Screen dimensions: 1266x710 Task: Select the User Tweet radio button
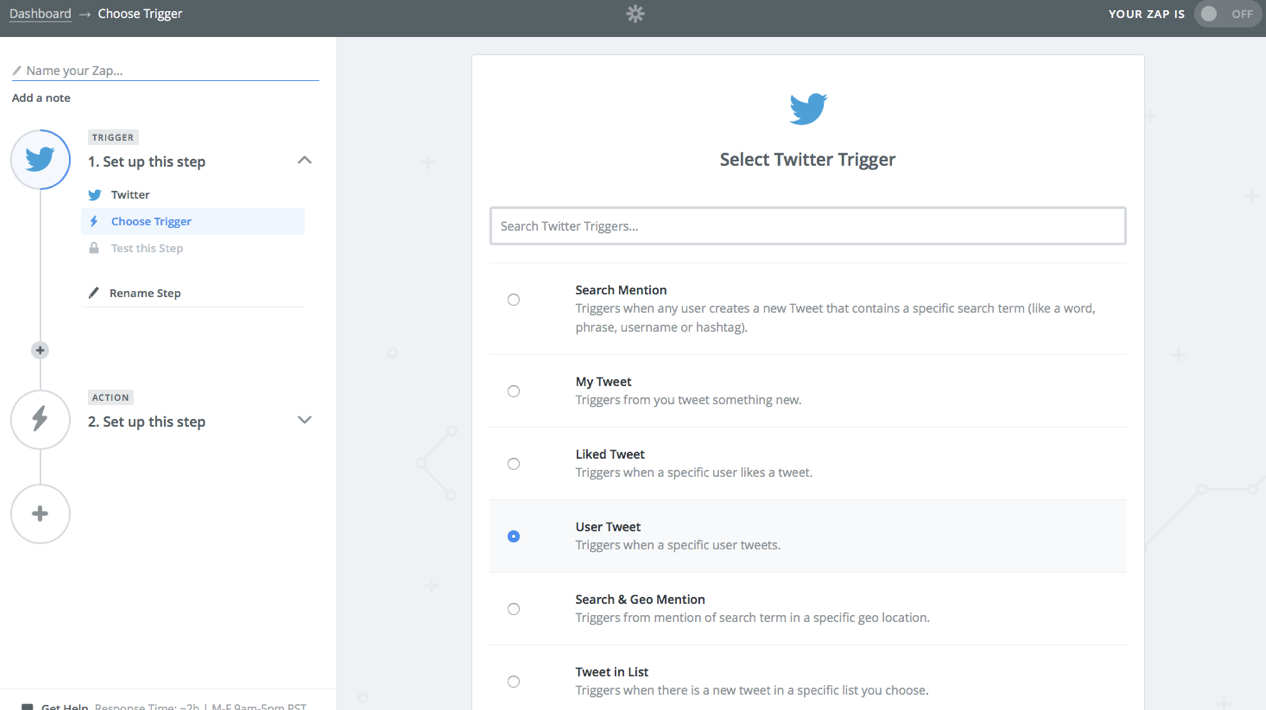point(514,536)
